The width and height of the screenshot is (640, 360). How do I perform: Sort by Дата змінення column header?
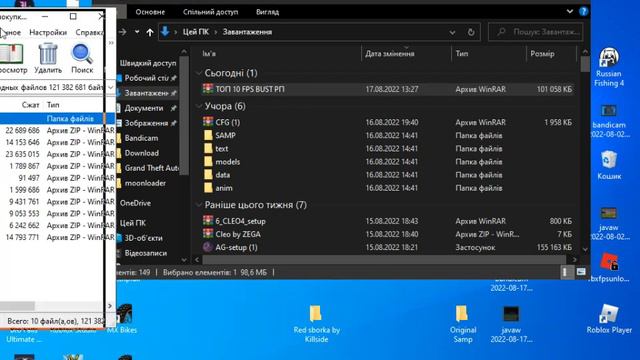[x=389, y=53]
